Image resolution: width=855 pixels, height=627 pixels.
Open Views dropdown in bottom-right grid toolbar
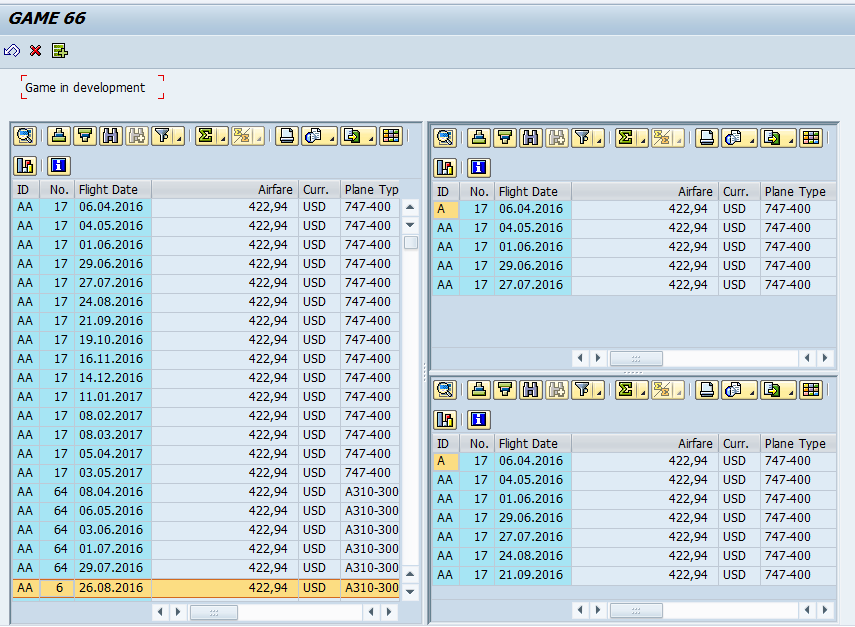click(x=751, y=390)
